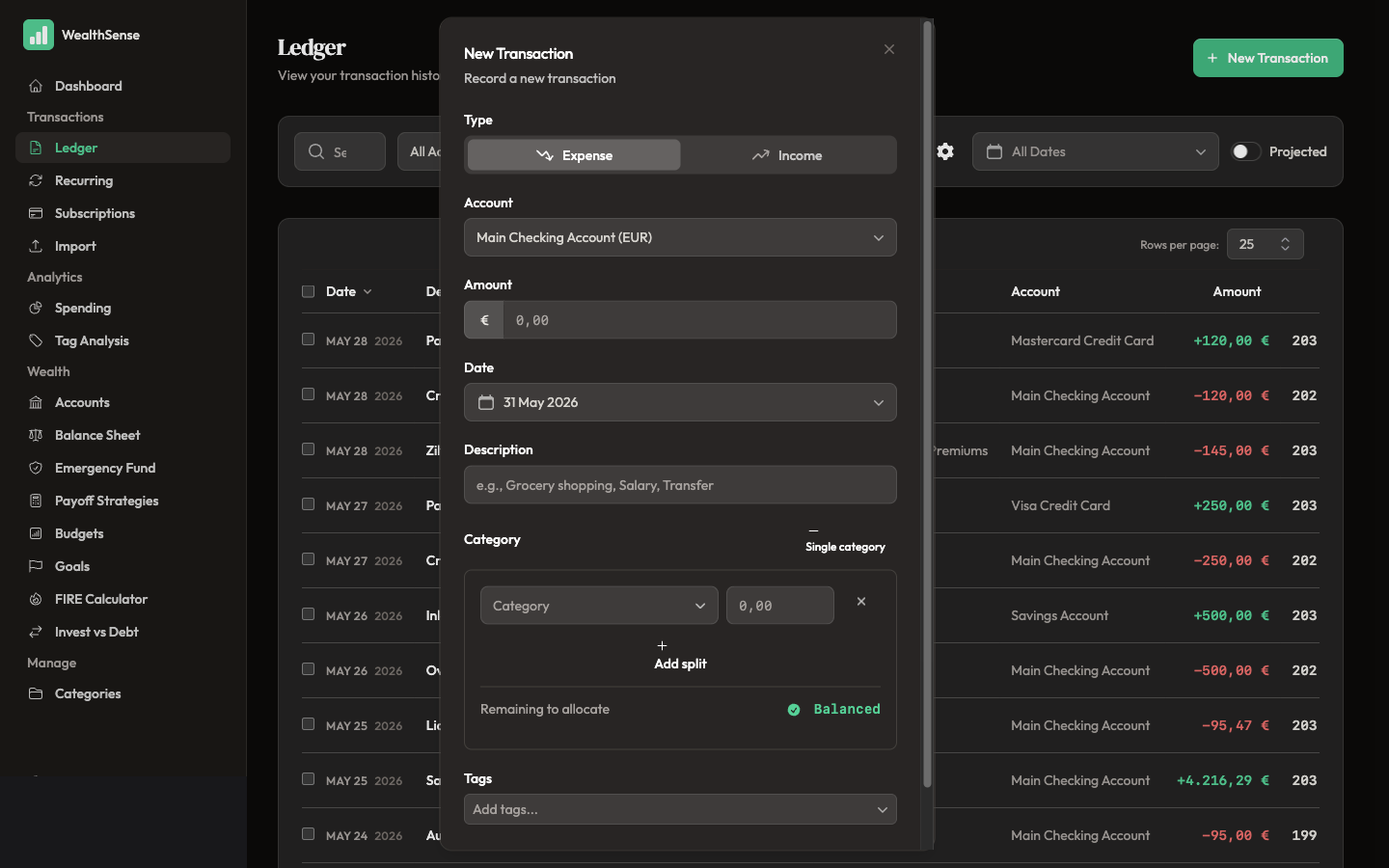The height and width of the screenshot is (868, 1389).
Task: Click the Ledger sidebar icon
Action: coord(36,148)
